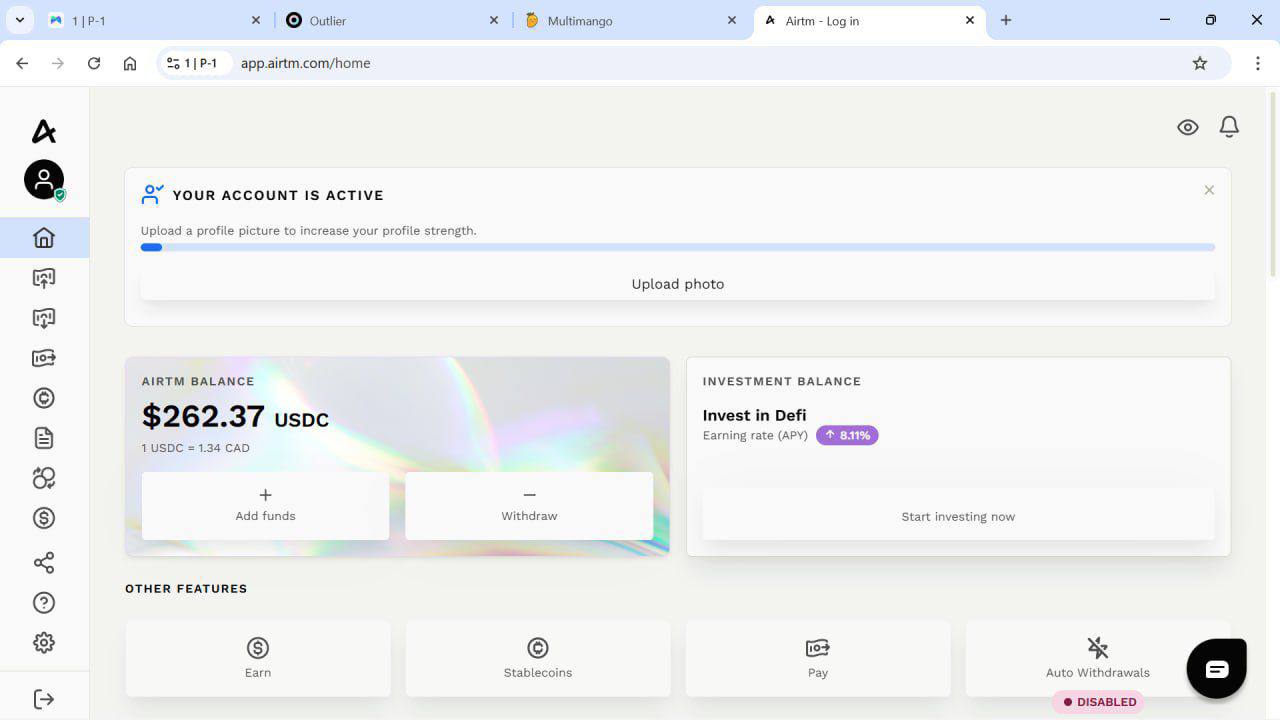Bookmark this page with star icon

pyautogui.click(x=1200, y=63)
